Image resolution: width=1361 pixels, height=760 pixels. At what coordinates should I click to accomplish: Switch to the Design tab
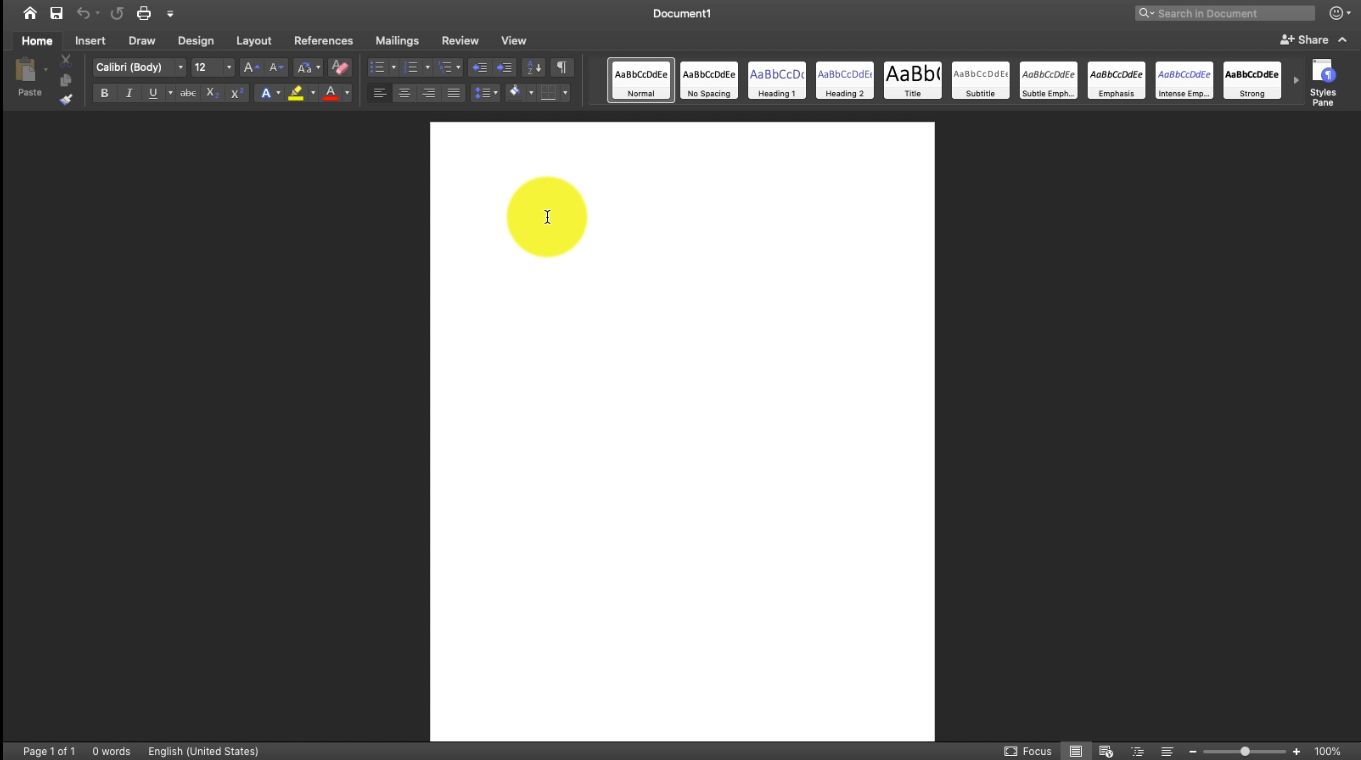(196, 40)
